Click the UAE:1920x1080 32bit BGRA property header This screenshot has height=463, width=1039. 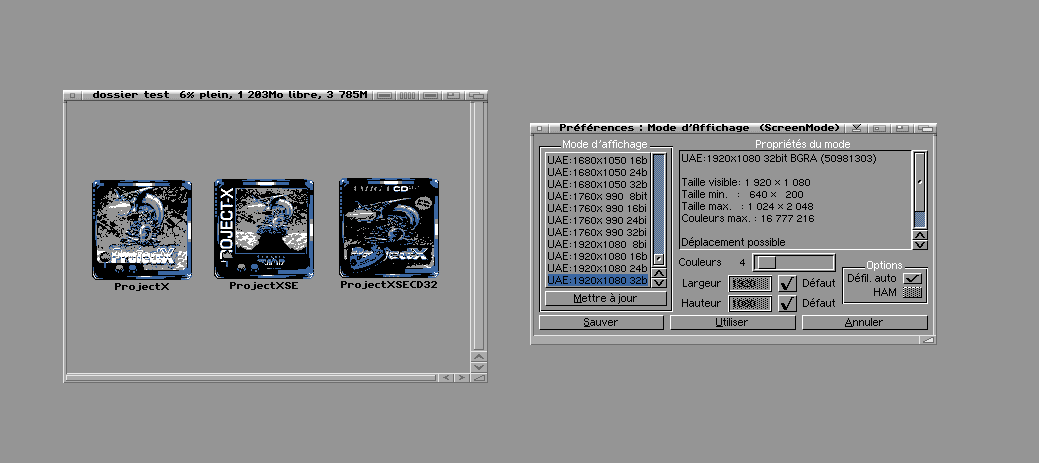click(779, 159)
